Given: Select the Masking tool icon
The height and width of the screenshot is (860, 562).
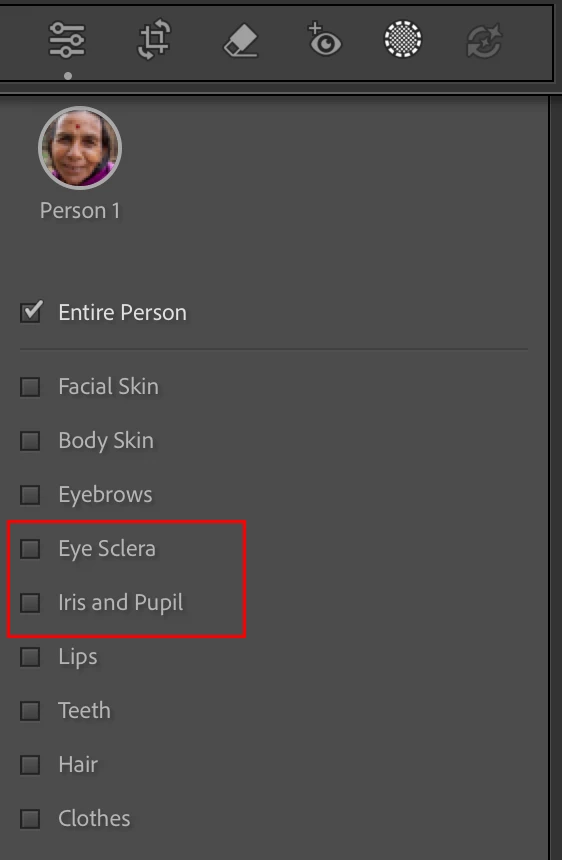Looking at the screenshot, I should point(403,39).
